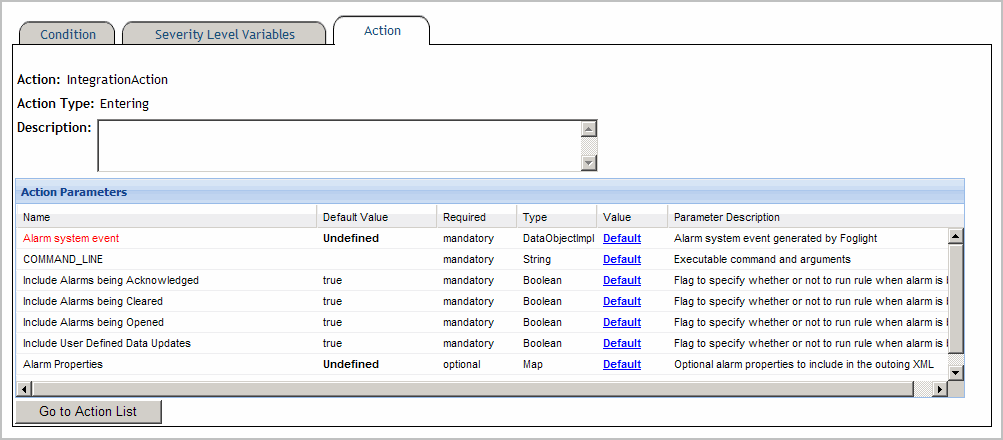Viewport: 1003px width, 440px height.
Task: Click the Parameter Description column header
Action: 726,217
